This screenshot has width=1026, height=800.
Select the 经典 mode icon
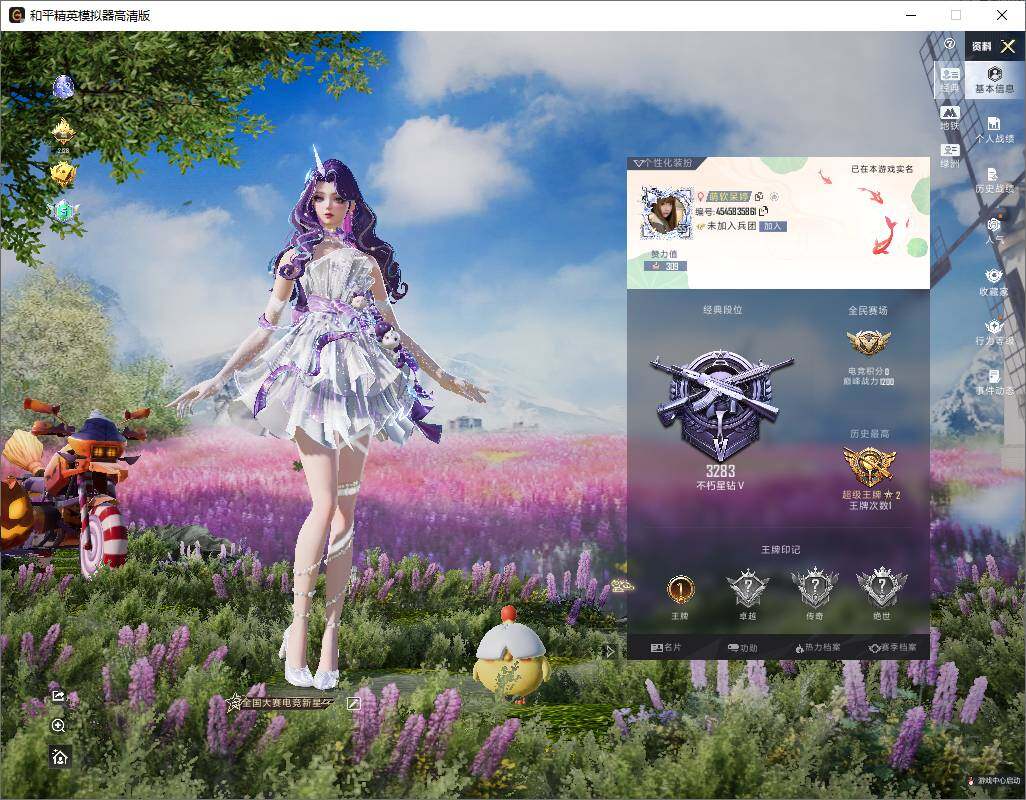pos(949,80)
